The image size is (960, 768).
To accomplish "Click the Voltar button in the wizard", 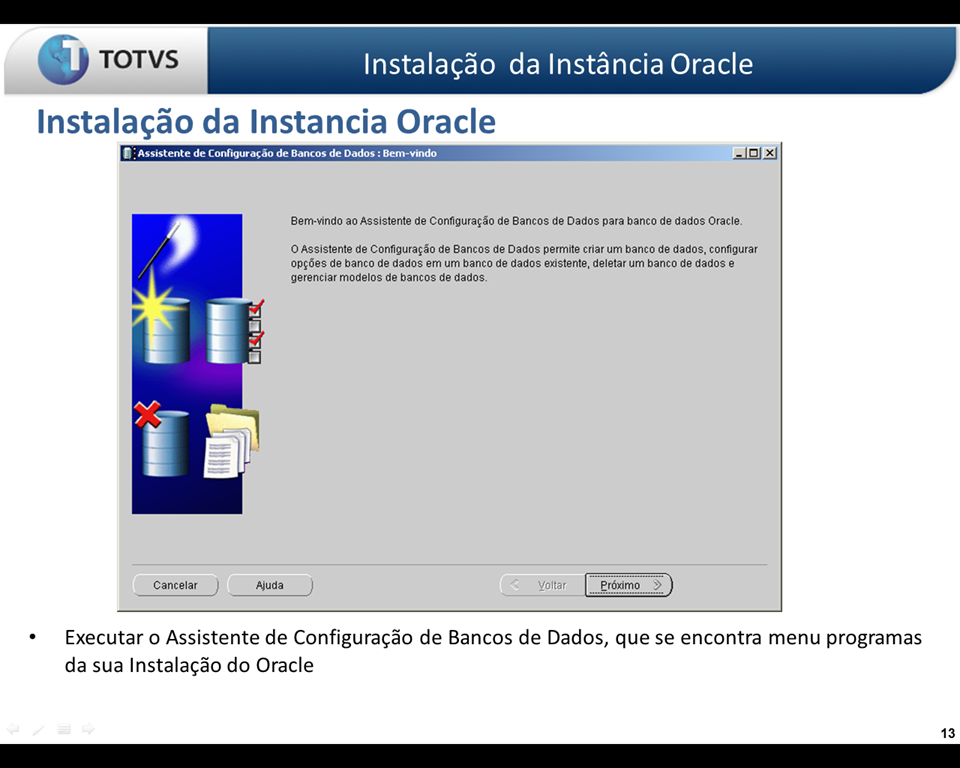I will (x=543, y=585).
